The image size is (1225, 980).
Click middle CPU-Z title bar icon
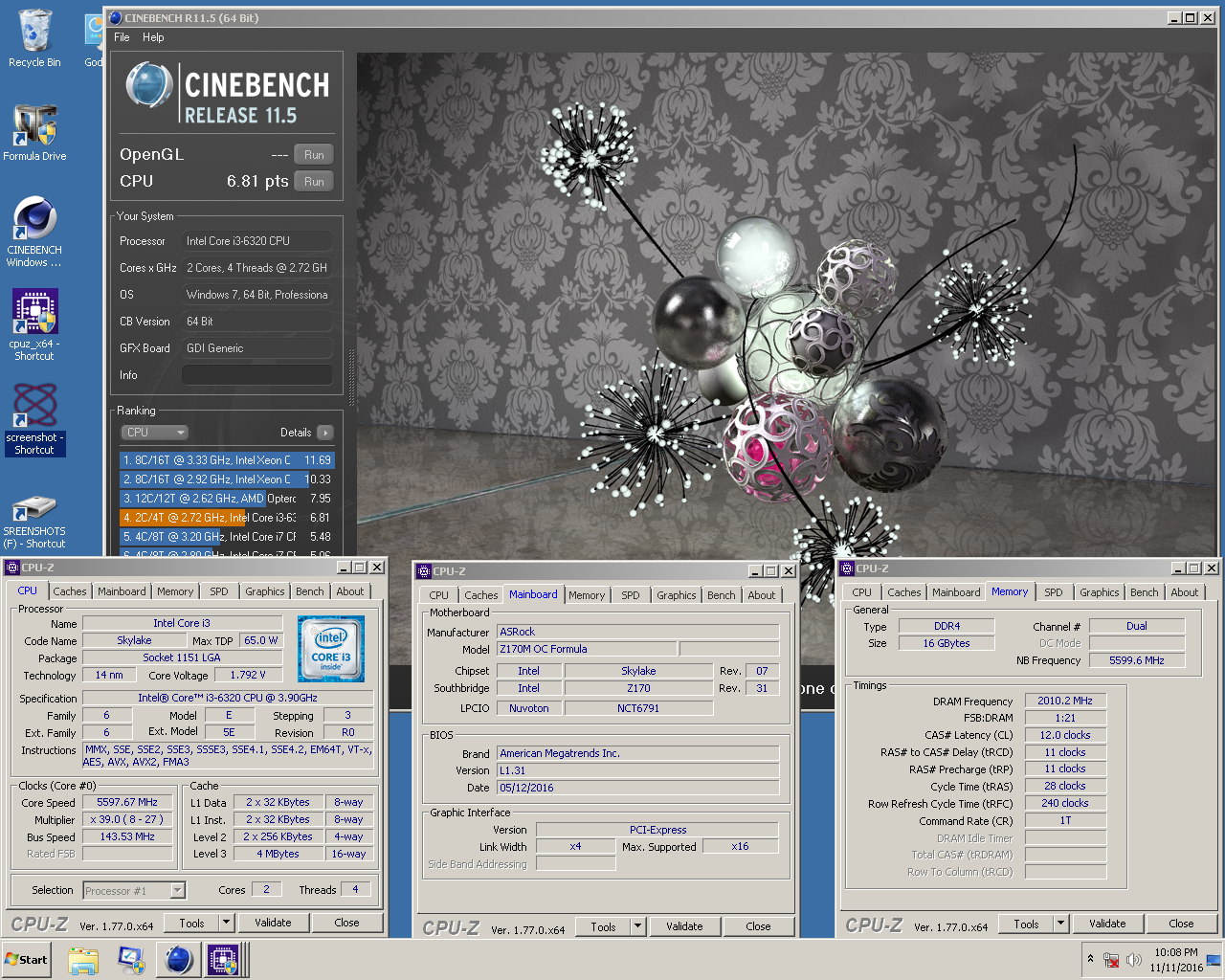424,571
